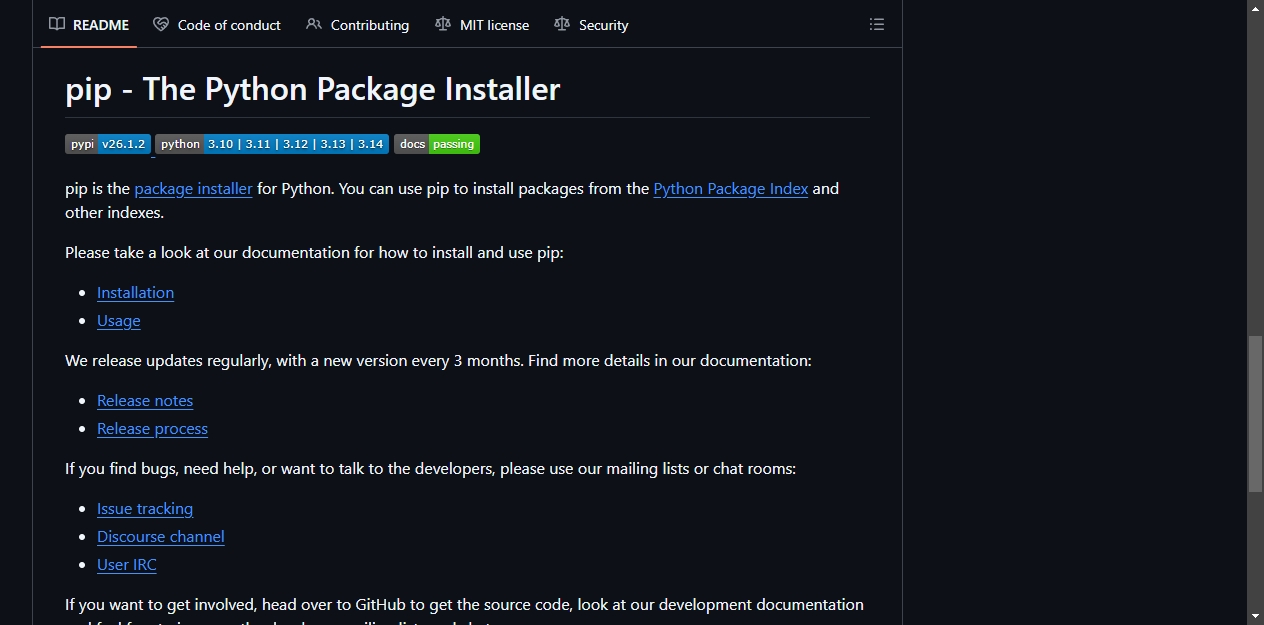Switch to the Contributing tab
The image size is (1264, 625).
(358, 25)
